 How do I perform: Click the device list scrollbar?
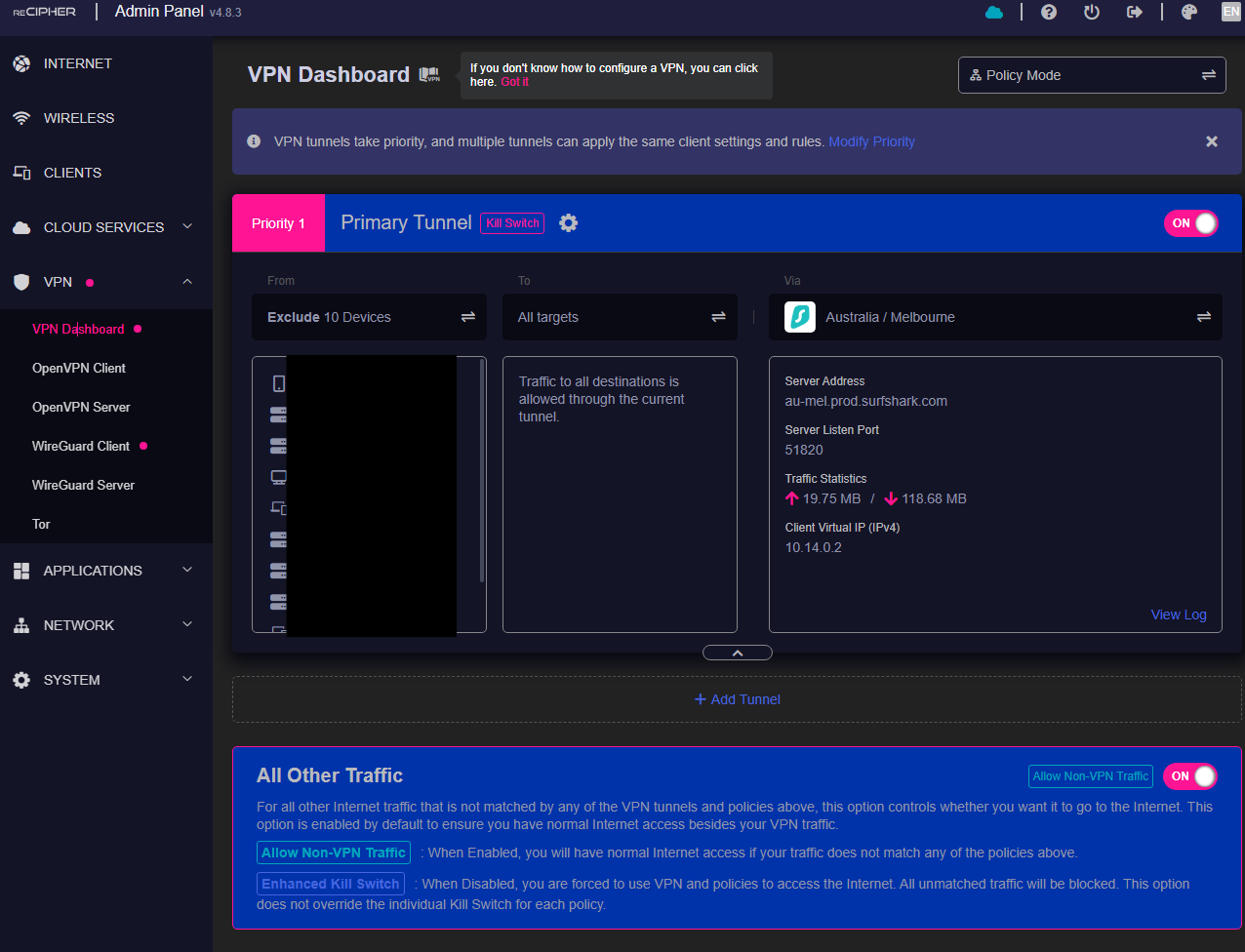coord(482,470)
